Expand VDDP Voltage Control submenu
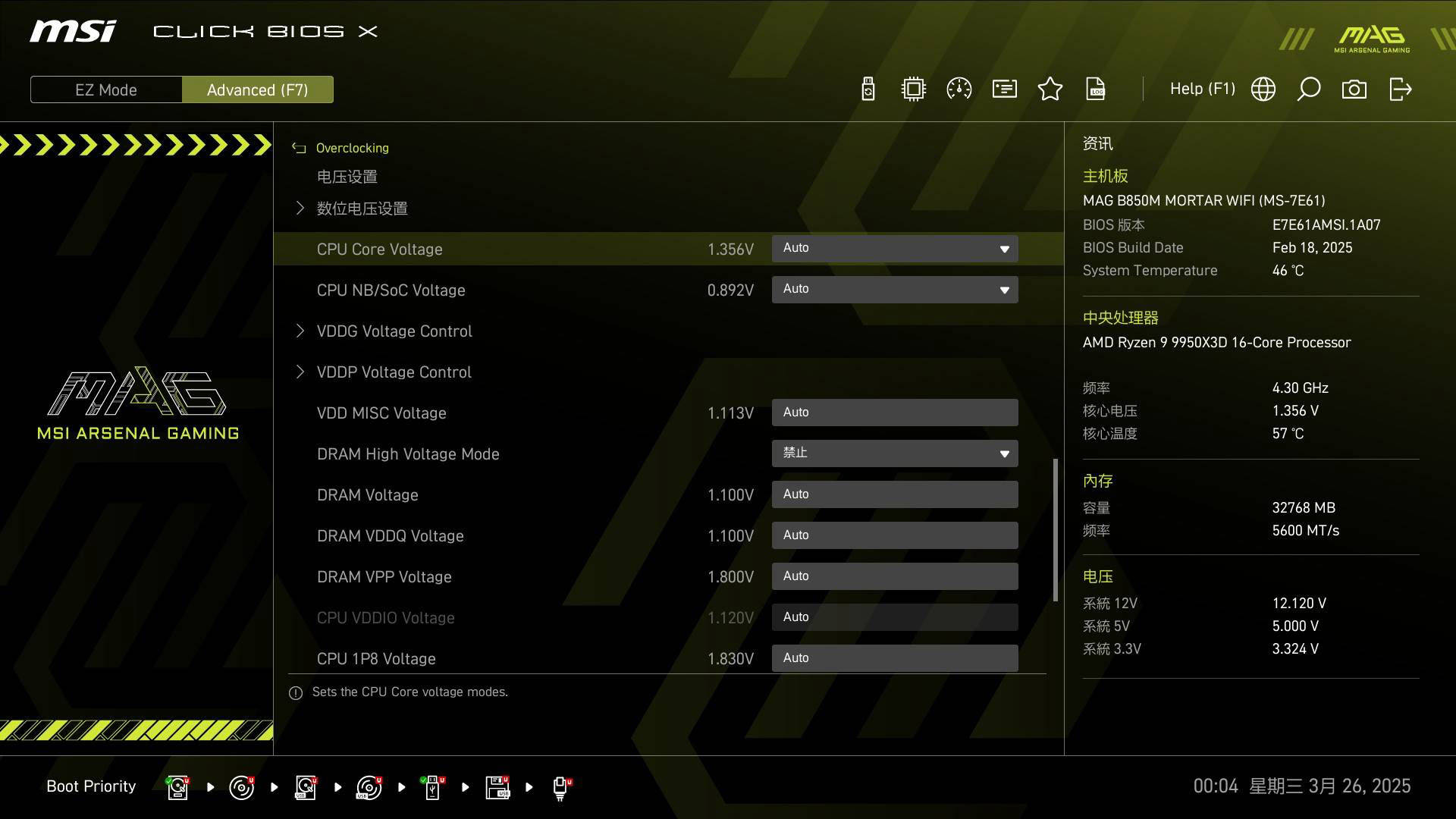 coord(394,372)
